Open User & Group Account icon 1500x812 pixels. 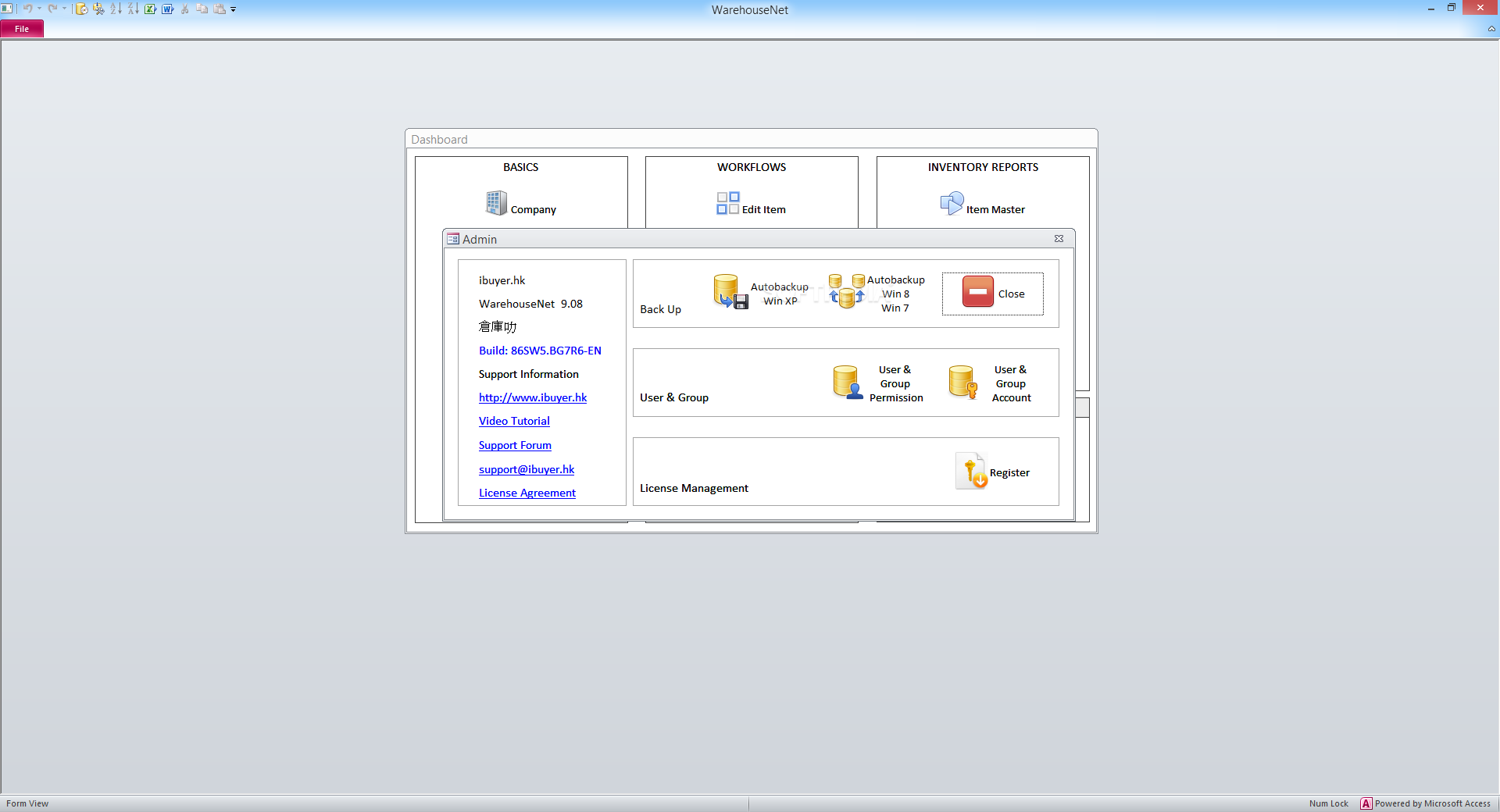coord(962,383)
